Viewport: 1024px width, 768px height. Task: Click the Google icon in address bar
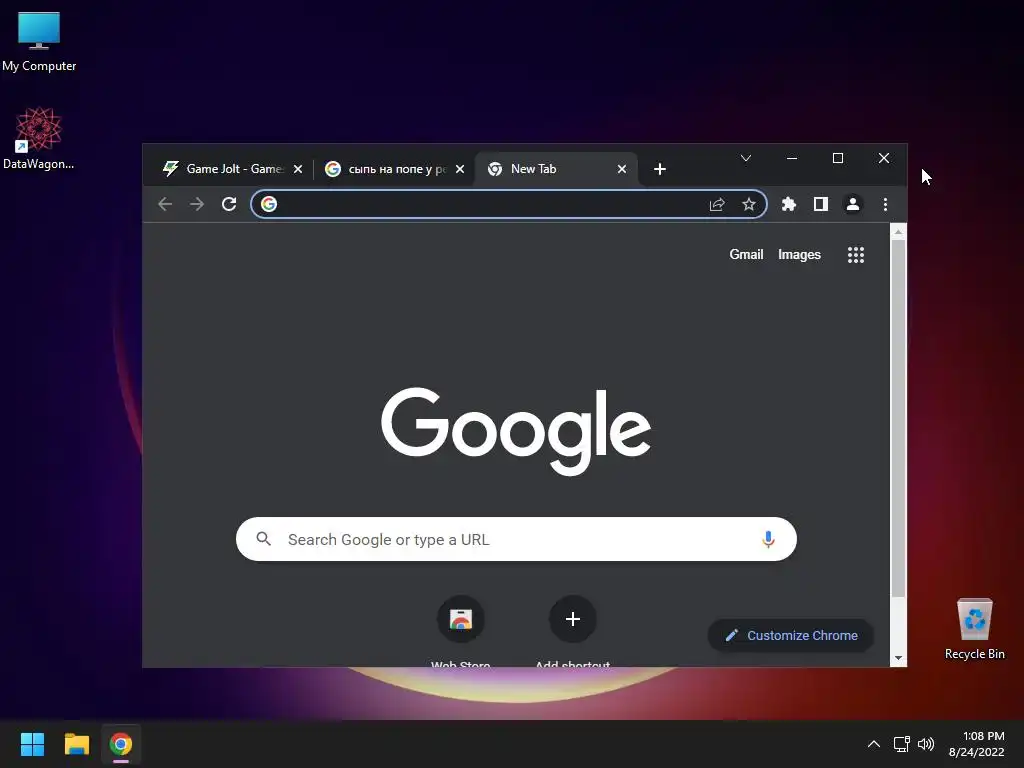coord(269,204)
